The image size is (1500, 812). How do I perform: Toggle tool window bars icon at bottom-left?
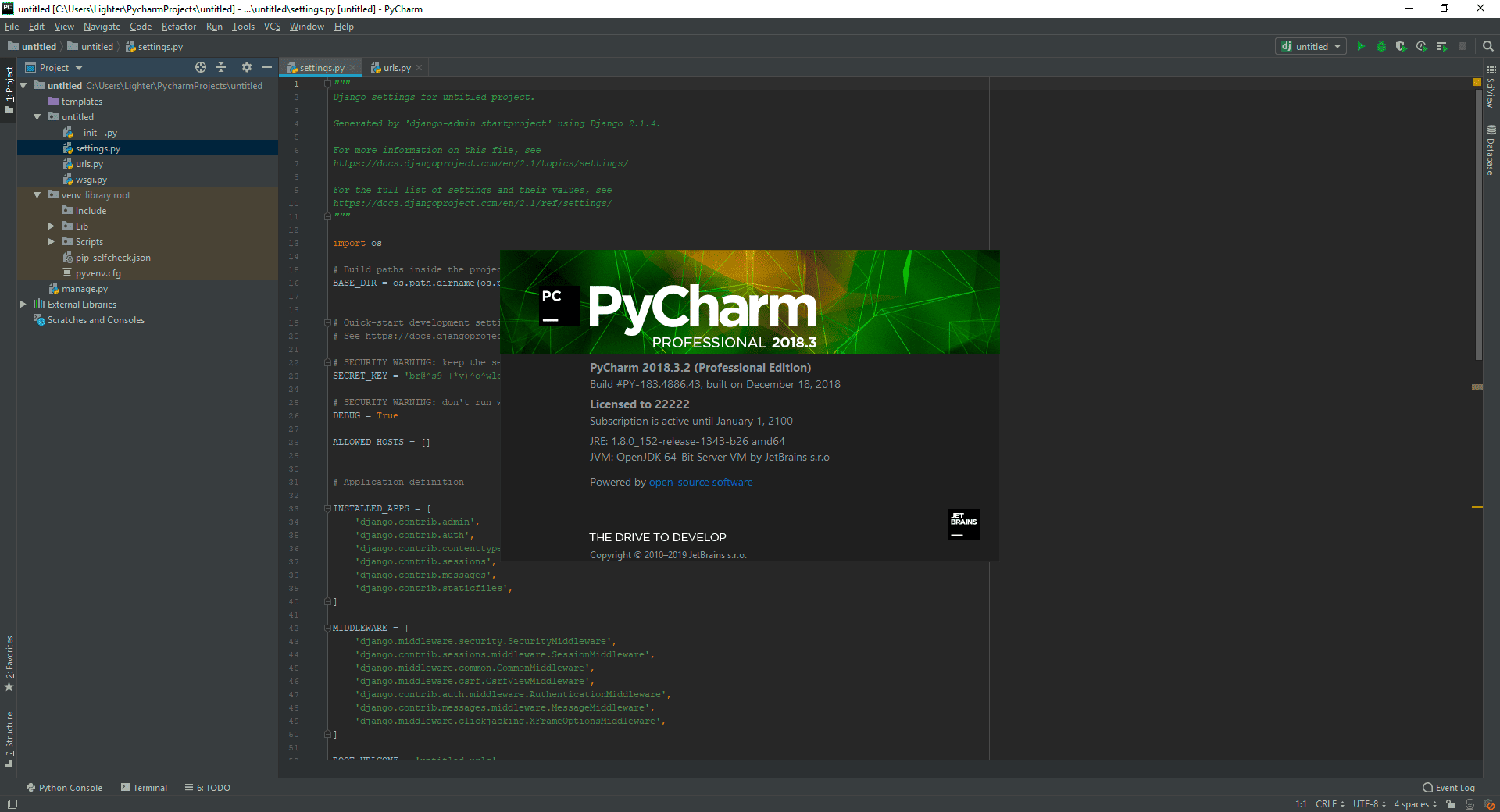12,804
